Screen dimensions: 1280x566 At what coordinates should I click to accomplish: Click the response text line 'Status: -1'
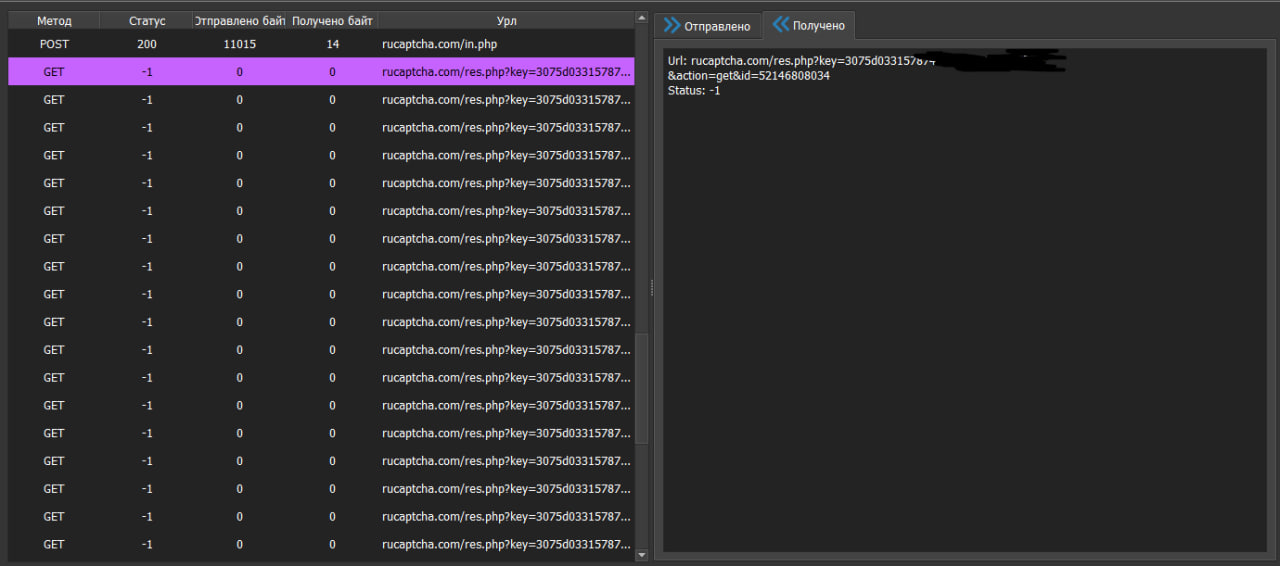(694, 91)
